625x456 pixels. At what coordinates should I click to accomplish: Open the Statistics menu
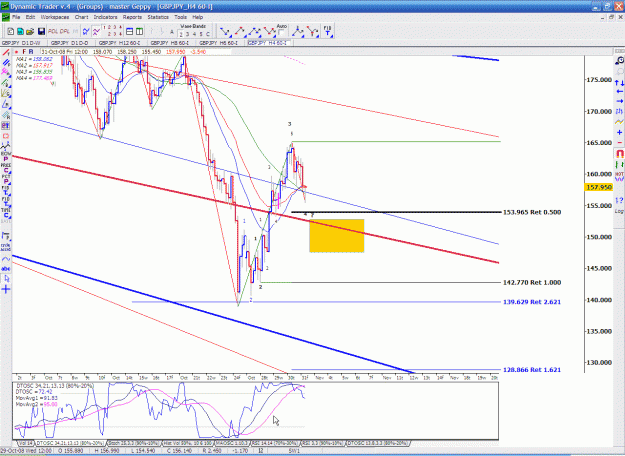pos(158,17)
